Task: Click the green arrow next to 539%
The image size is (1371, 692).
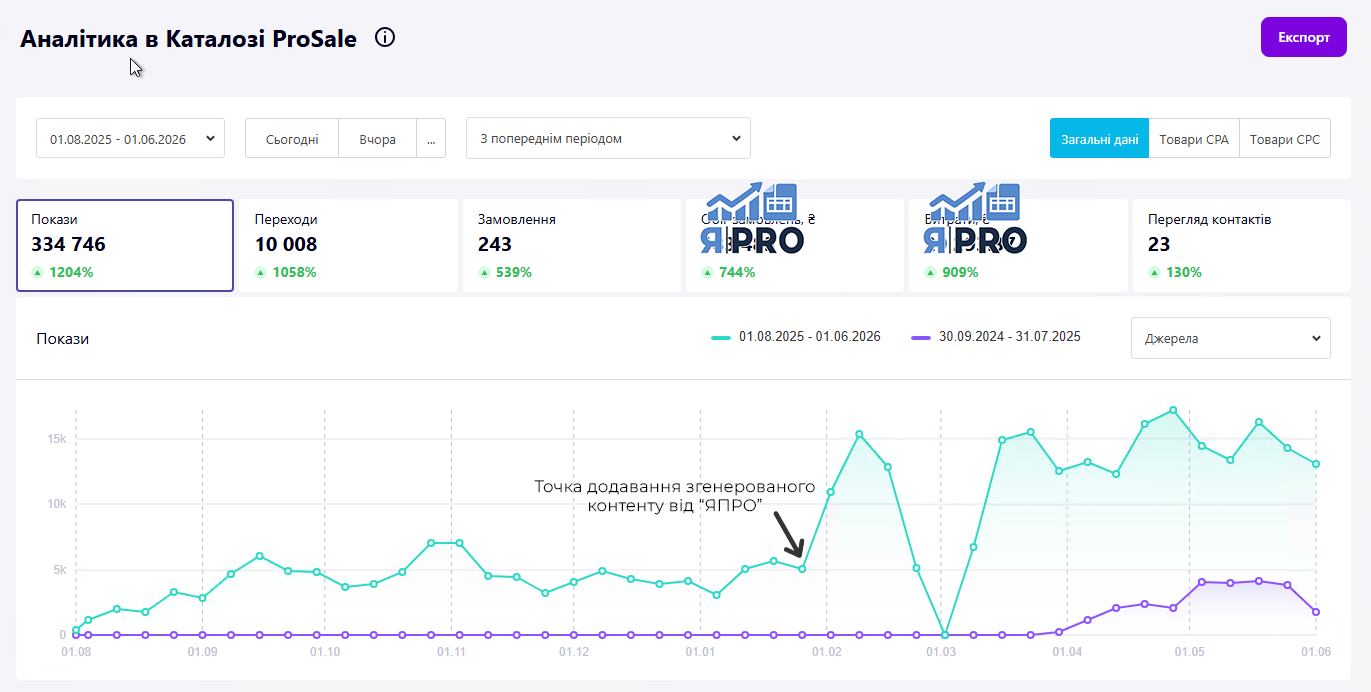Action: pyautogui.click(x=484, y=272)
